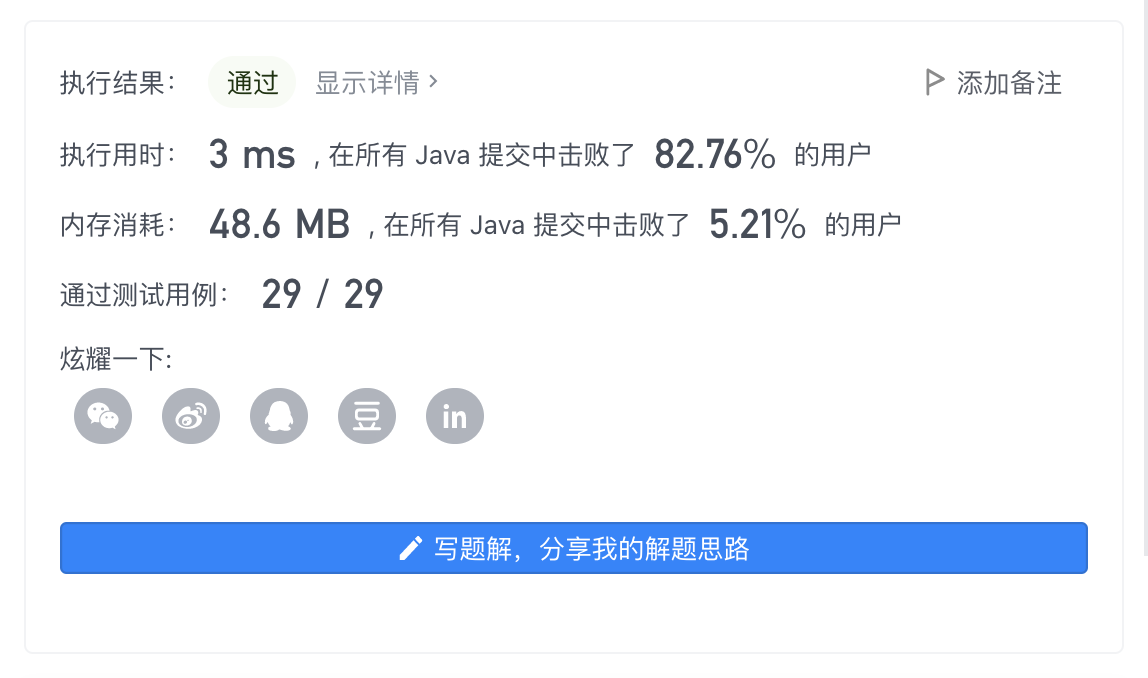Click the flag icon beside 添加备注
This screenshot has width=1148, height=678.
935,82
